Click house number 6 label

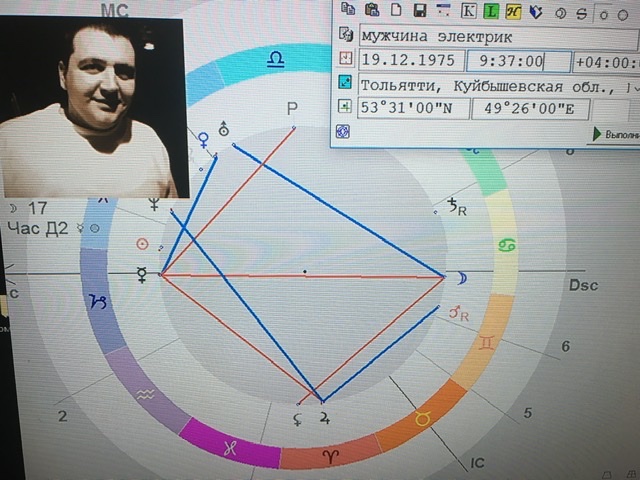click(565, 346)
